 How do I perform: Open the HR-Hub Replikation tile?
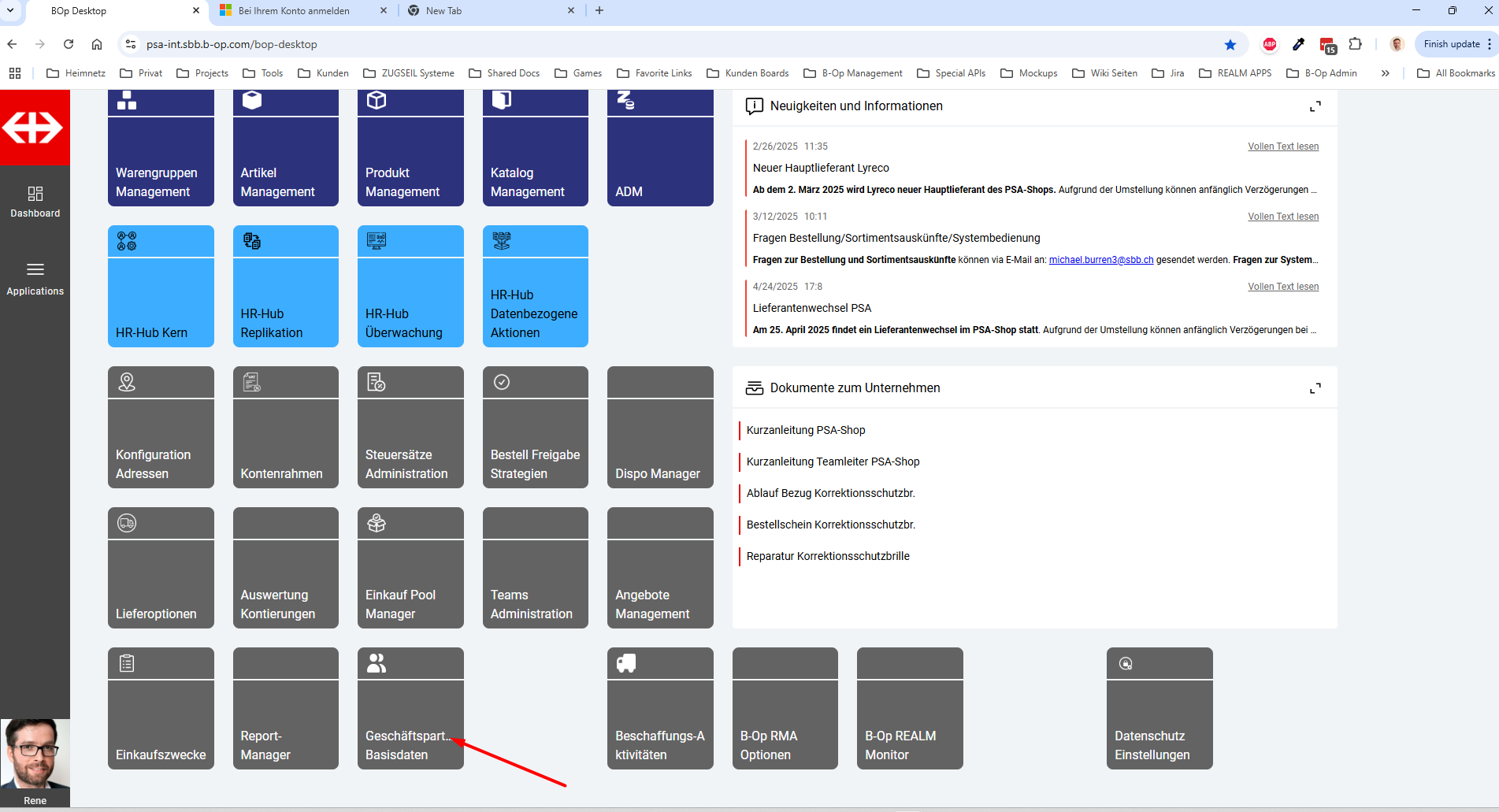[285, 286]
